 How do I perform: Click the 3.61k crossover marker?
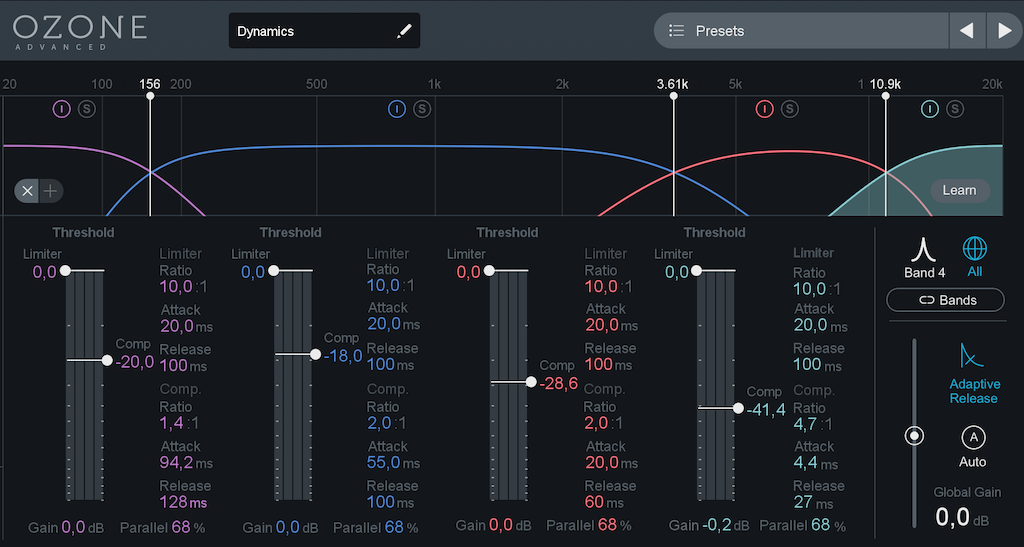[673, 96]
